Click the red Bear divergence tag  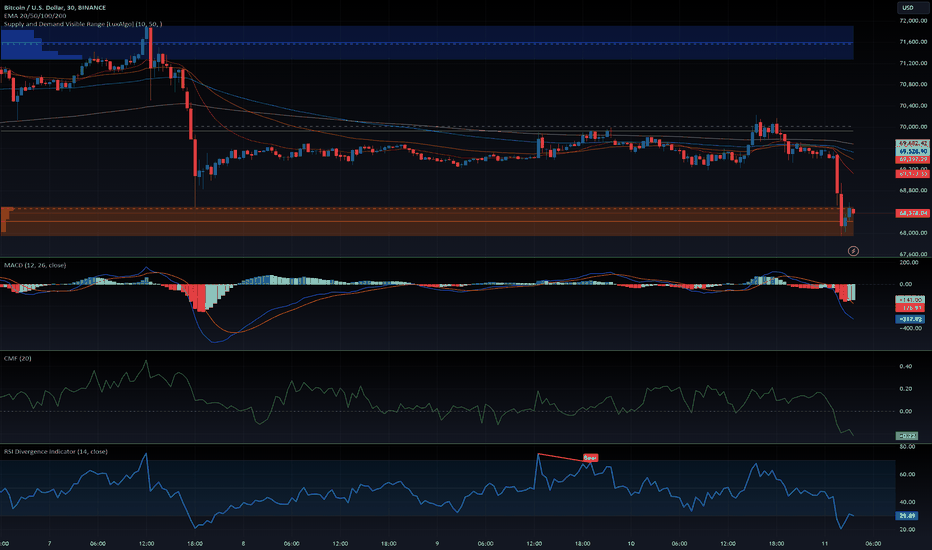pos(590,458)
